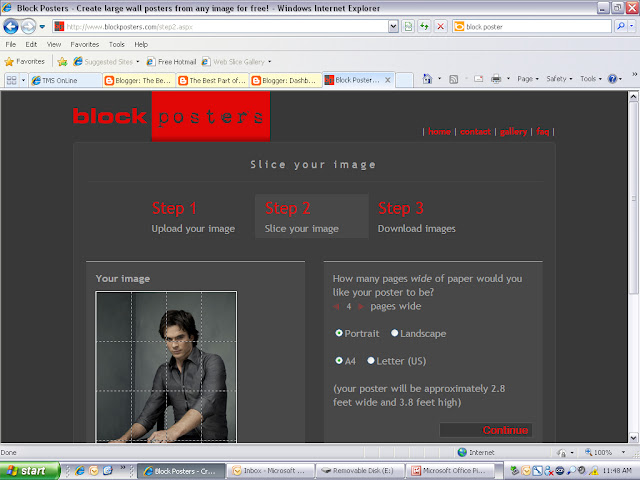Open the Home icon in command bar
Screen dimensions: 640x480
click(x=427, y=79)
